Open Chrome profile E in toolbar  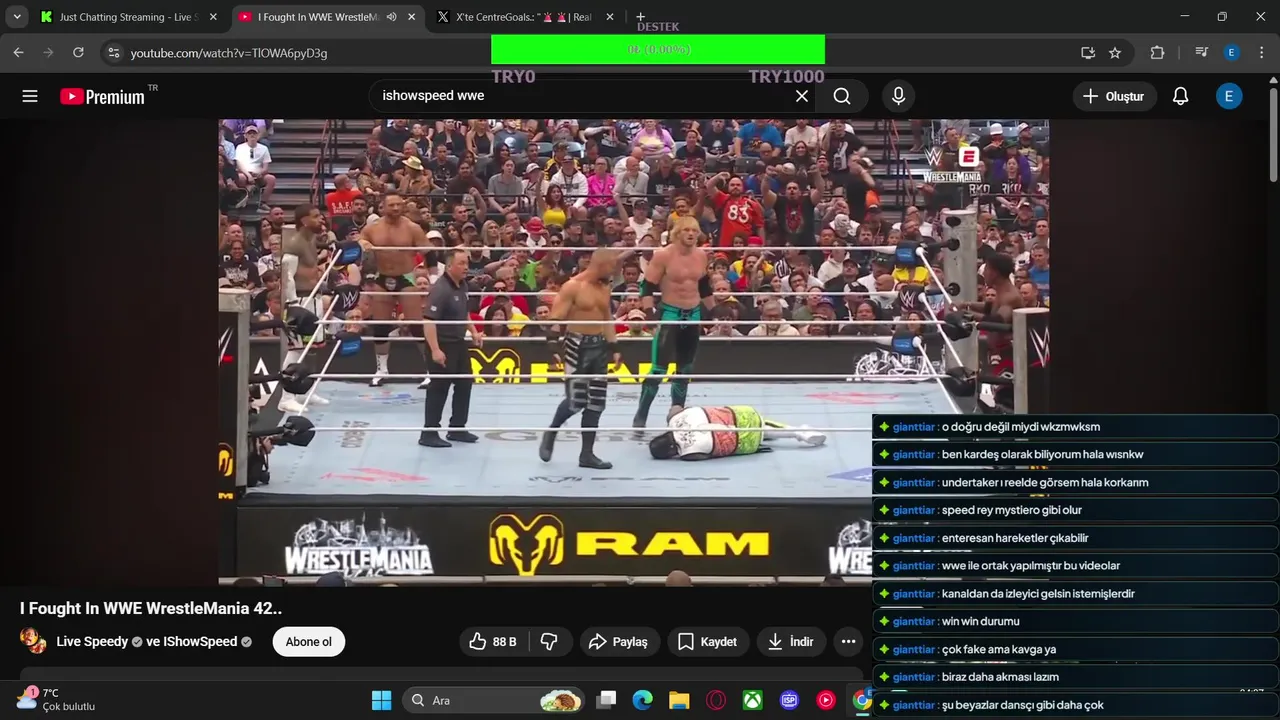pos(1231,52)
